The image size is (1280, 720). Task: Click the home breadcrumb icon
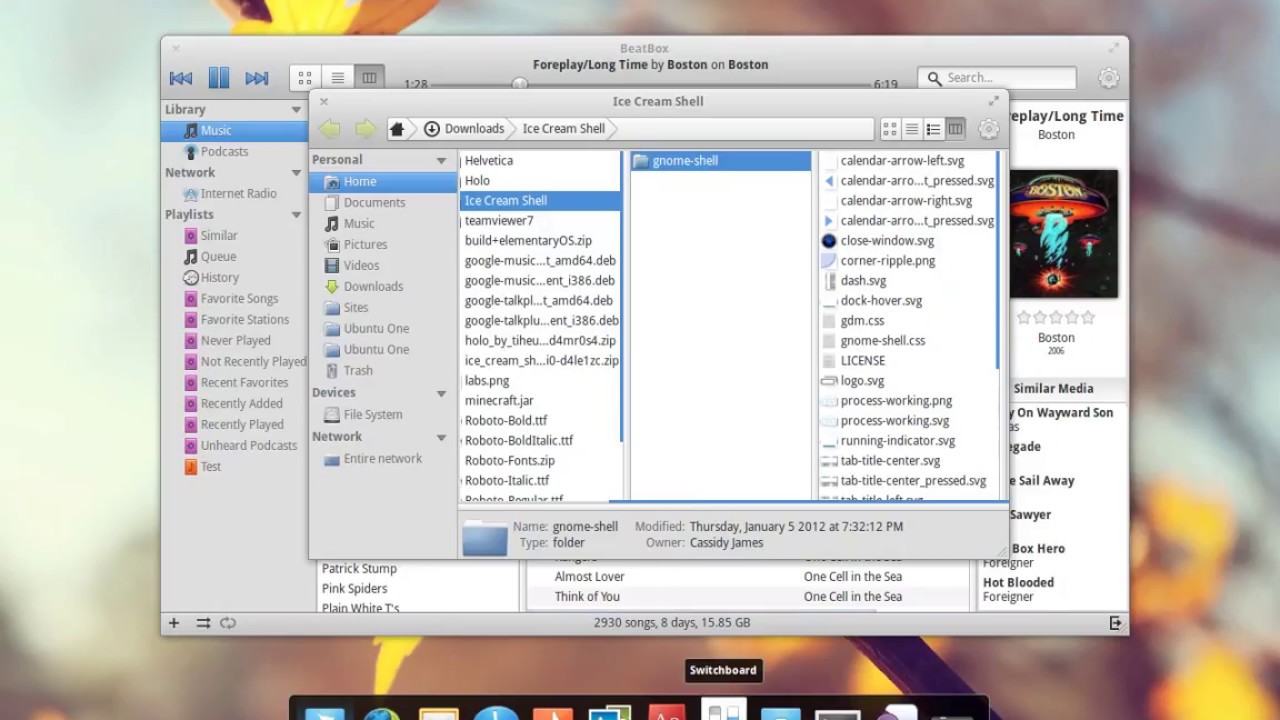(x=397, y=128)
